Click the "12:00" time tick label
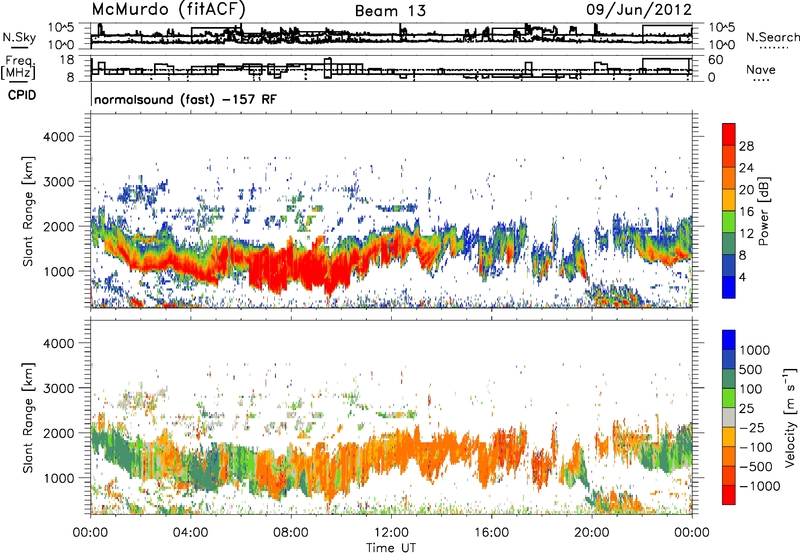This screenshot has height=554, width=800. pyautogui.click(x=391, y=533)
